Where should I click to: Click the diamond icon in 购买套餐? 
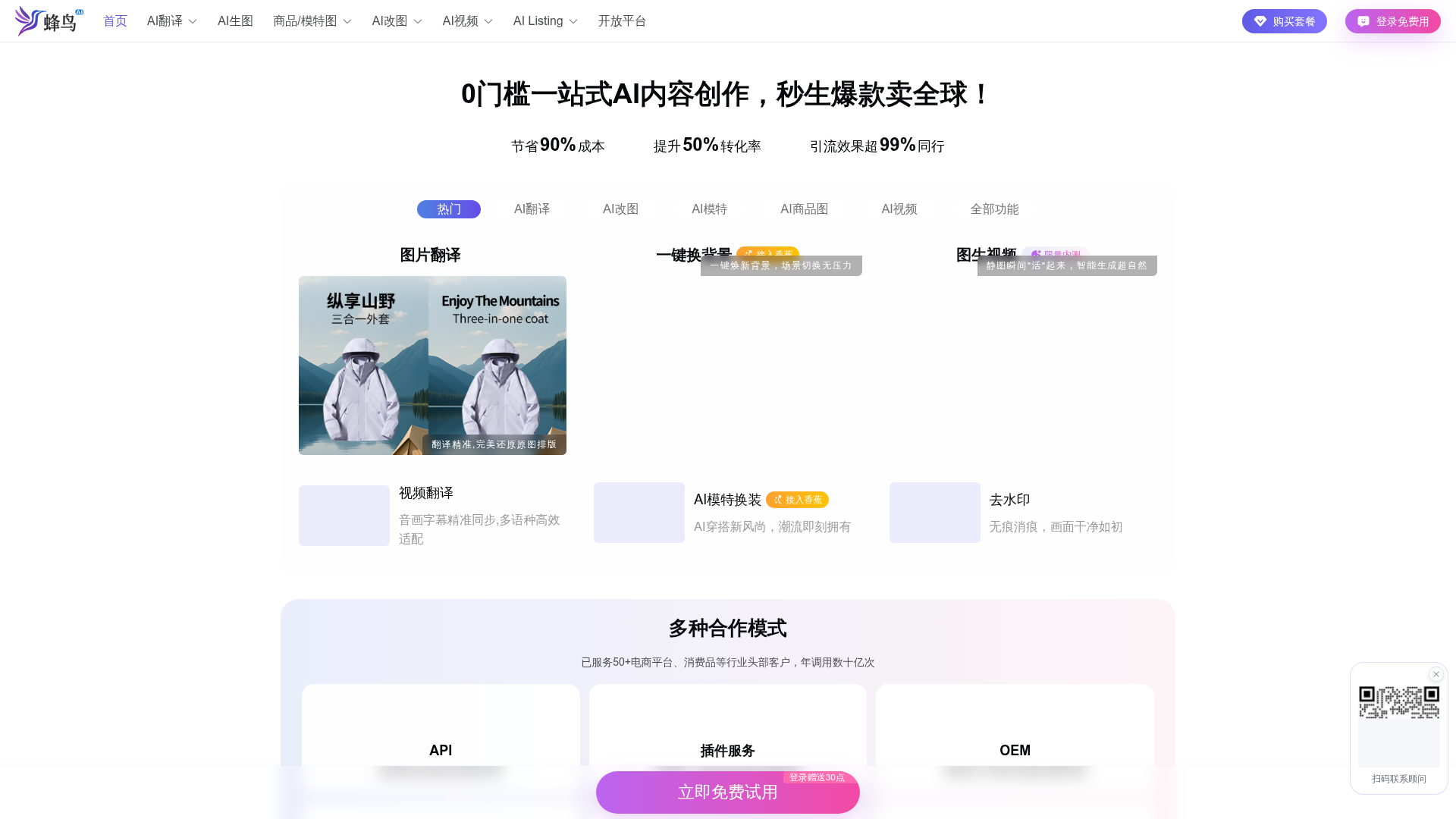coord(1260,21)
